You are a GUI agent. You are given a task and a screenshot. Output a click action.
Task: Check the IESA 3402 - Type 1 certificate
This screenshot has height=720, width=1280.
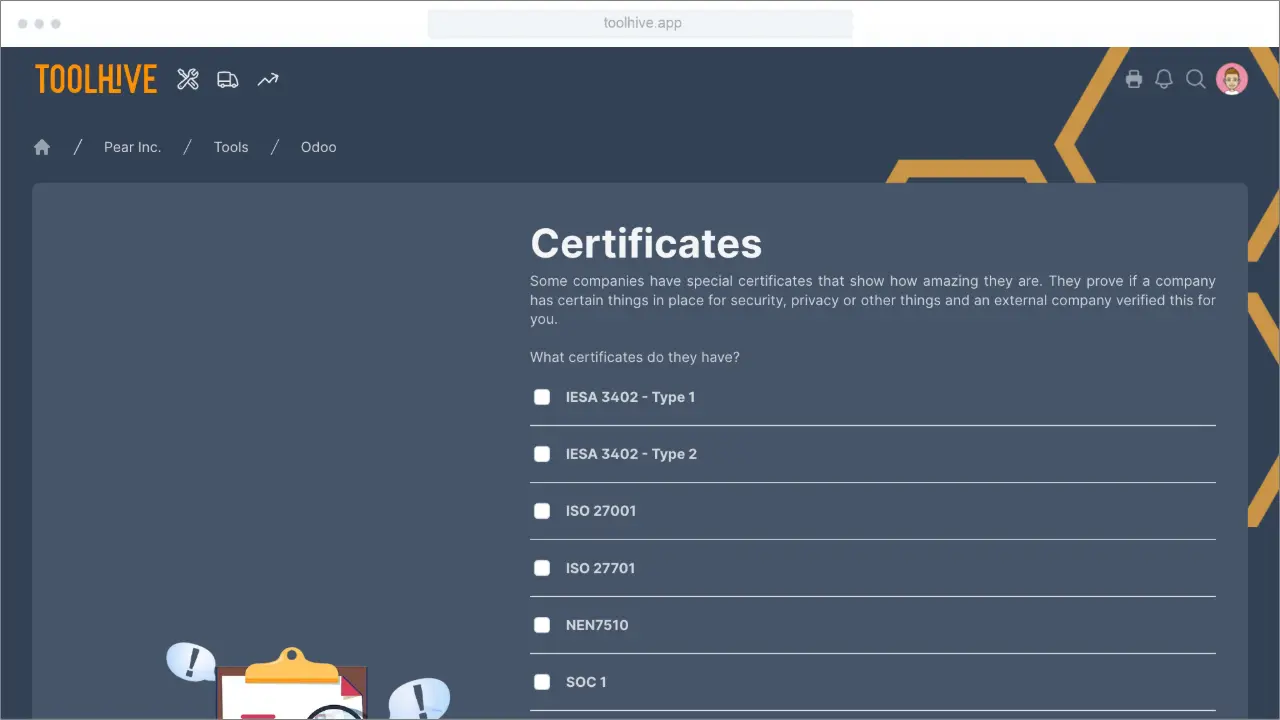[541, 397]
